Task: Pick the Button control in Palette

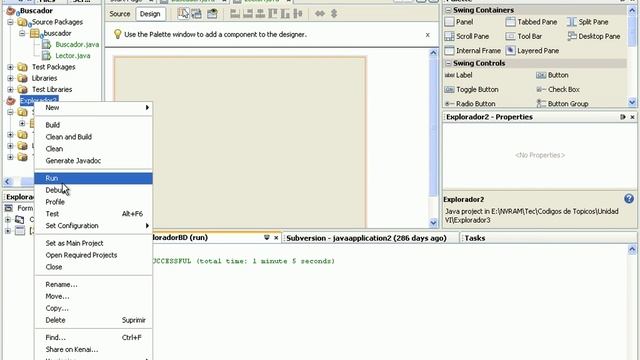Action: click(552, 75)
